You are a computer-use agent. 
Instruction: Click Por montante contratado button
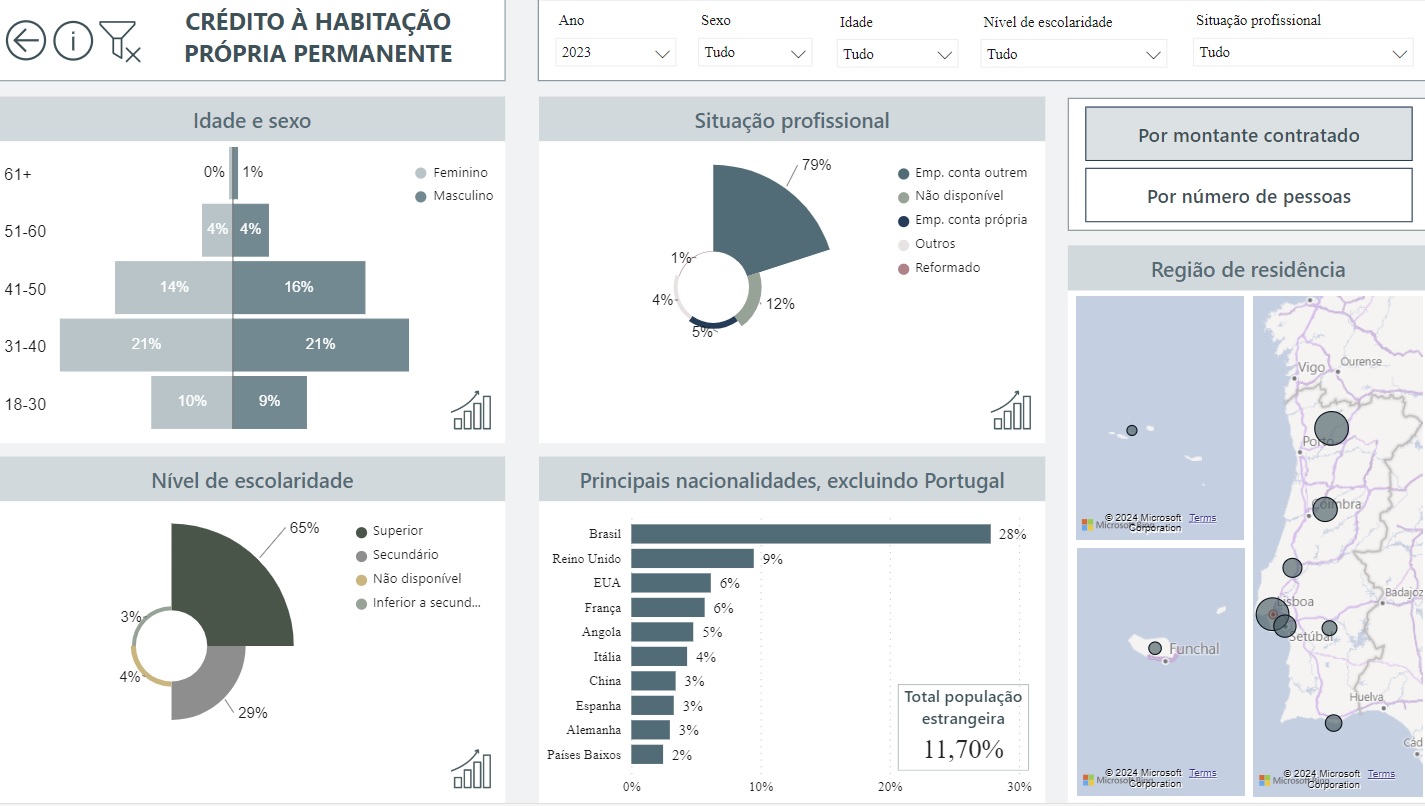(1249, 135)
